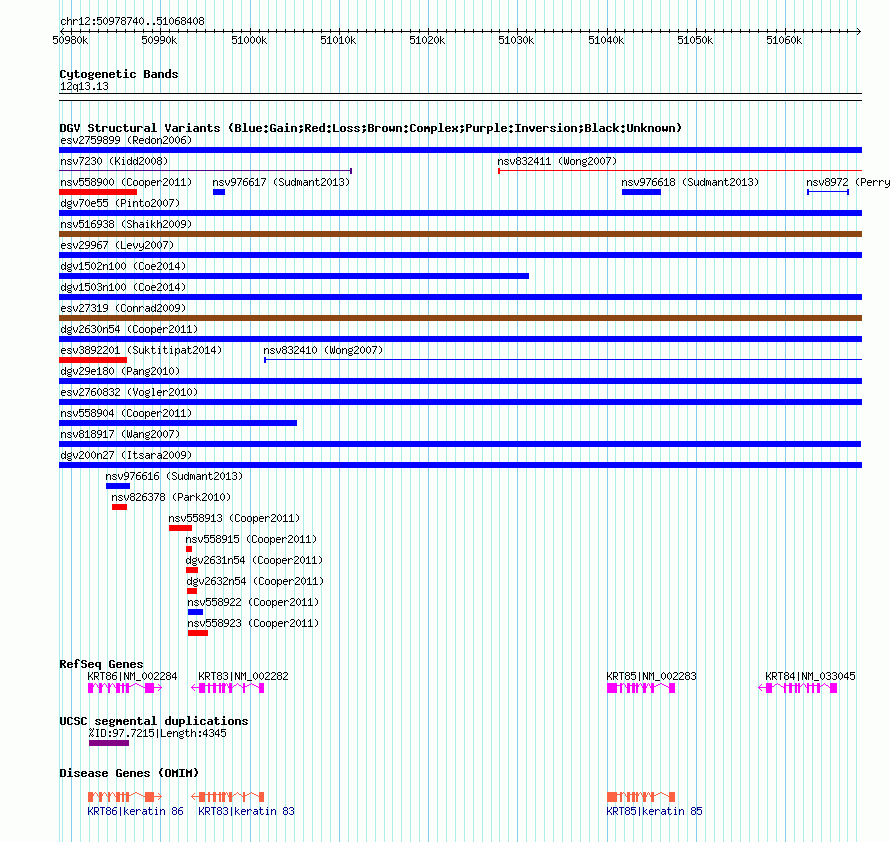Click the nsv818917 (Wang2007) label

(x=120, y=434)
